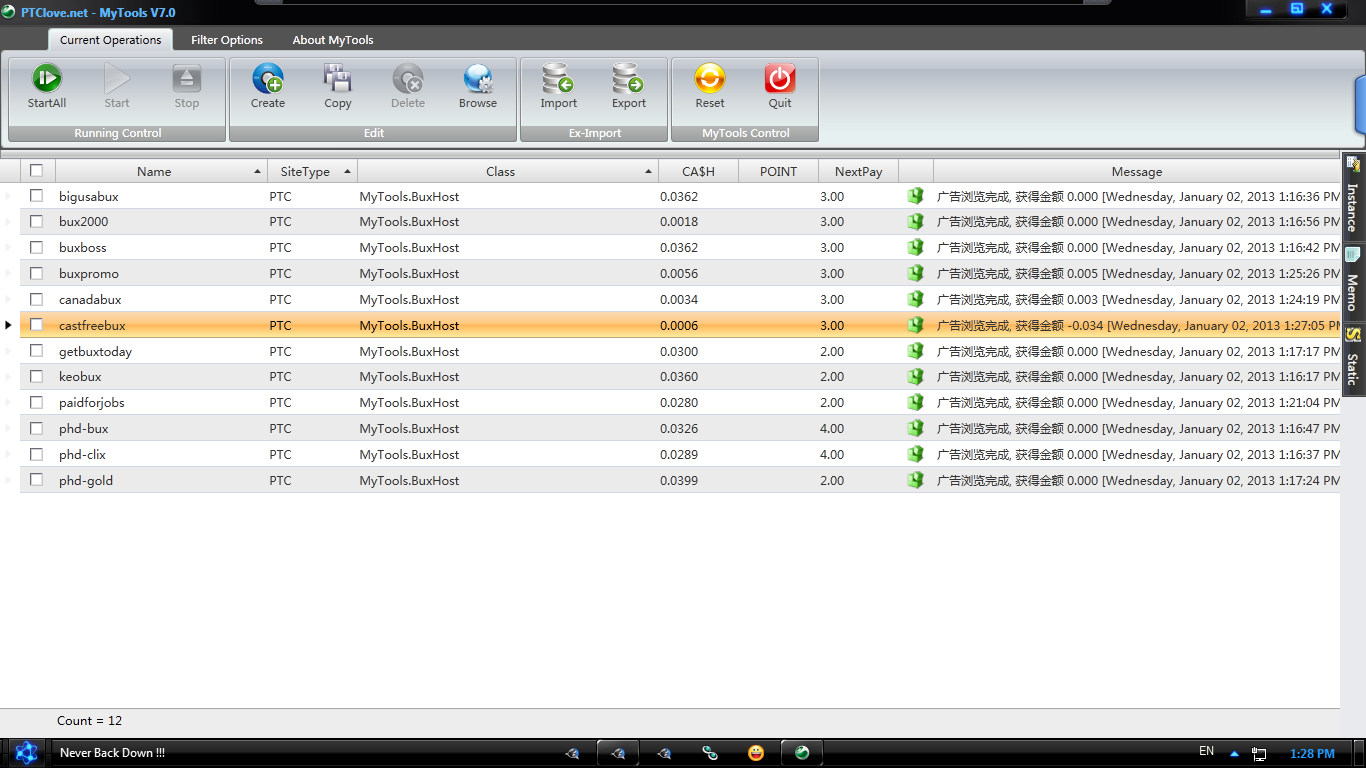Tick the castfreebux row checkbox
Viewport: 1366px width, 768px height.
click(x=37, y=325)
